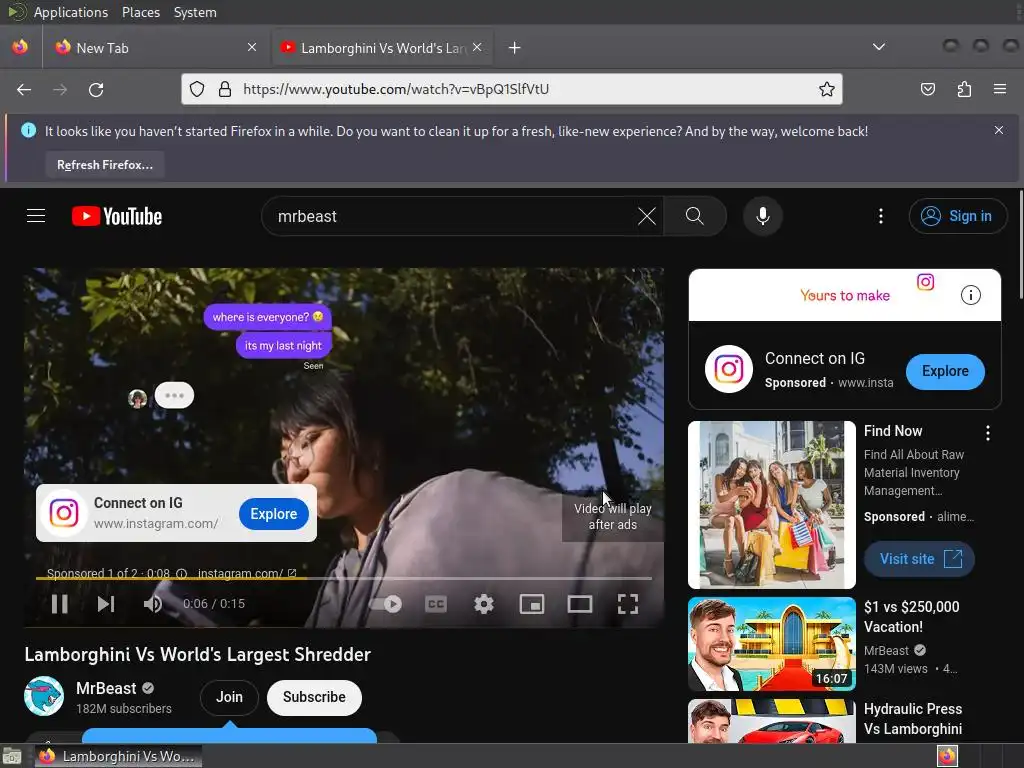Open Places menu
This screenshot has width=1024, height=768.
click(x=140, y=12)
